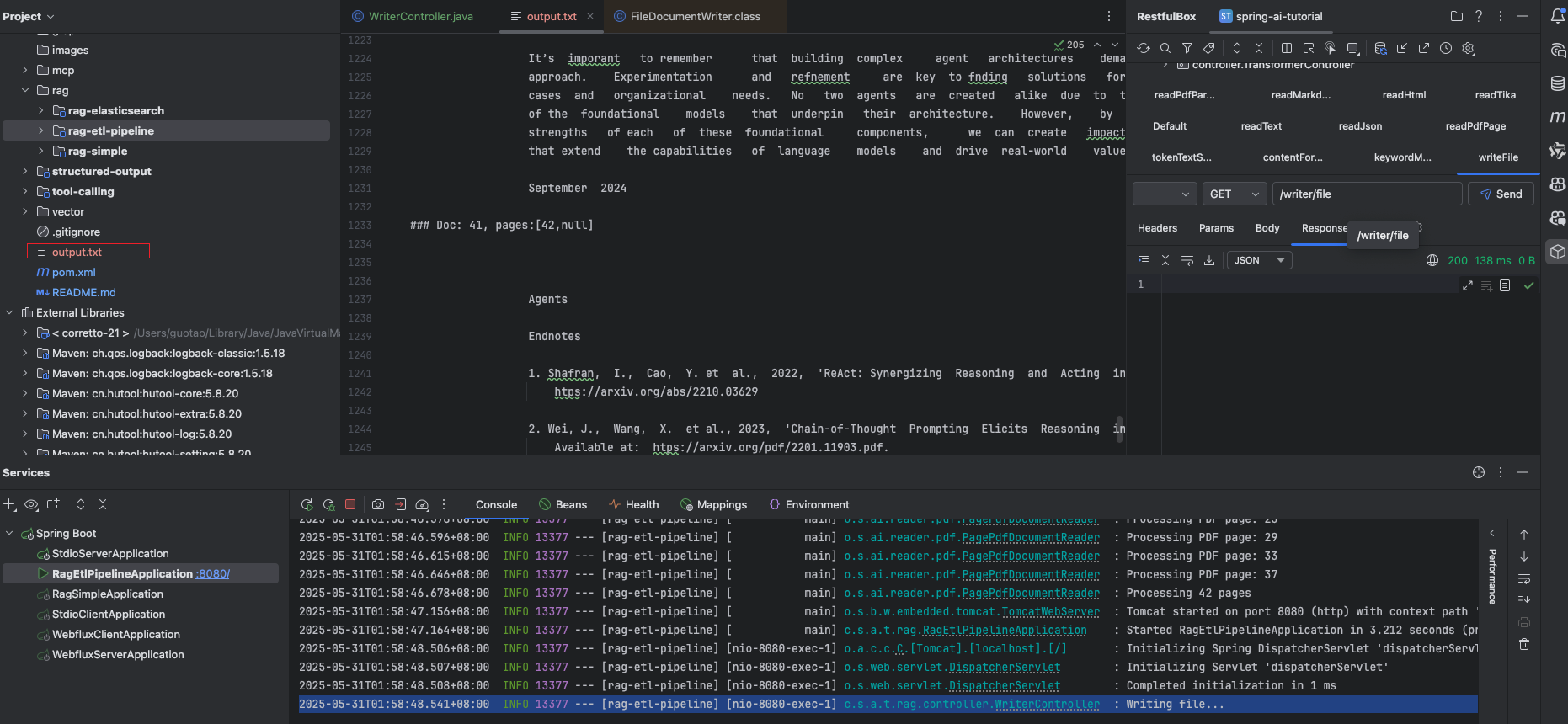Click the refresh icon in RestfulBox toolbar
The image size is (1568, 724).
[1143, 48]
